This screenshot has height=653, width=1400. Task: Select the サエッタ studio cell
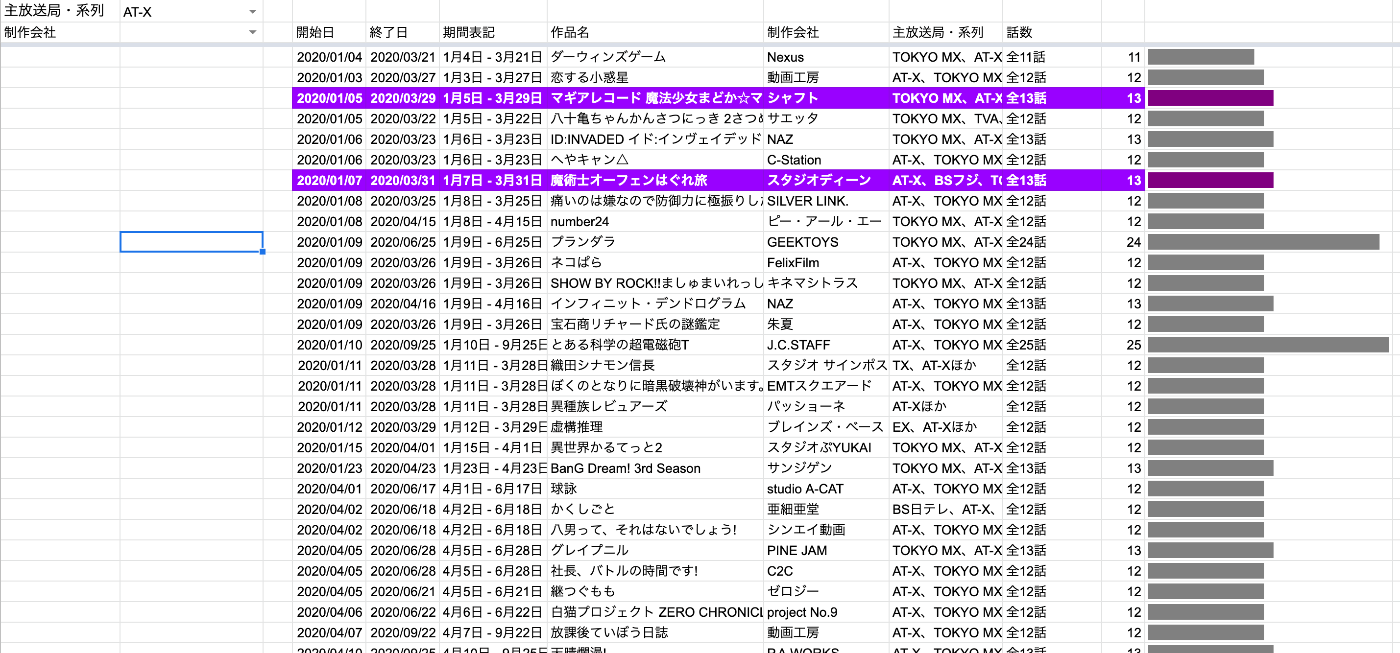click(x=826, y=118)
